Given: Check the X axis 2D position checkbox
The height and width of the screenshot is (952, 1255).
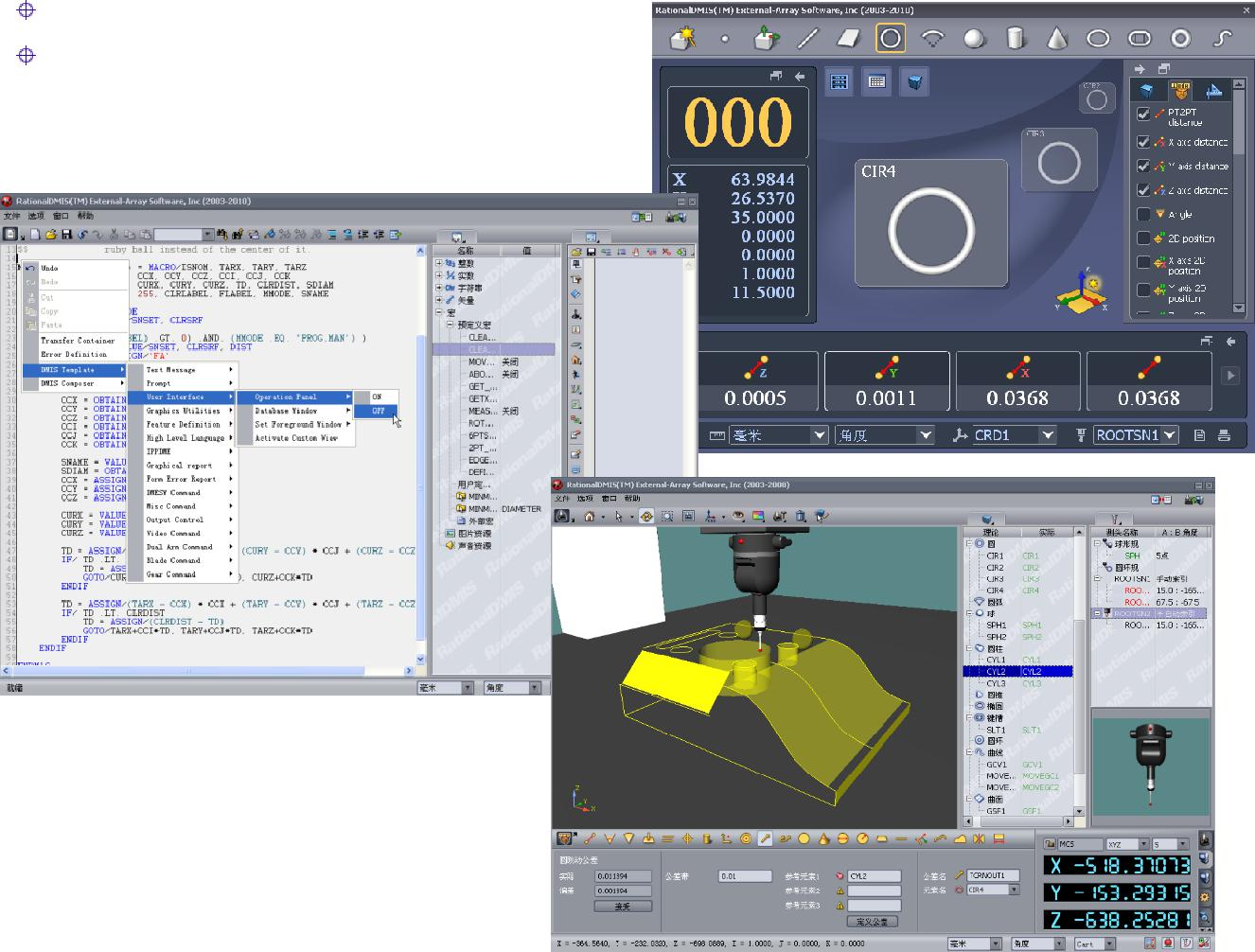Looking at the screenshot, I should tap(1143, 262).
